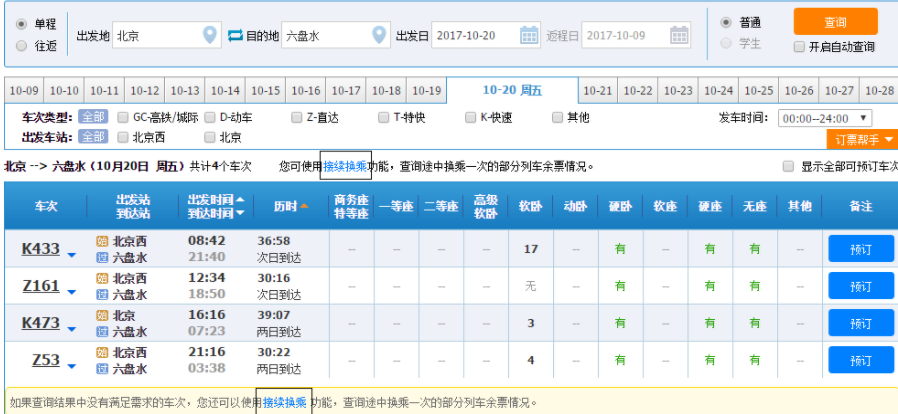Switch to the 10-19 date tab
The height and width of the screenshot is (414, 898).
point(427,90)
